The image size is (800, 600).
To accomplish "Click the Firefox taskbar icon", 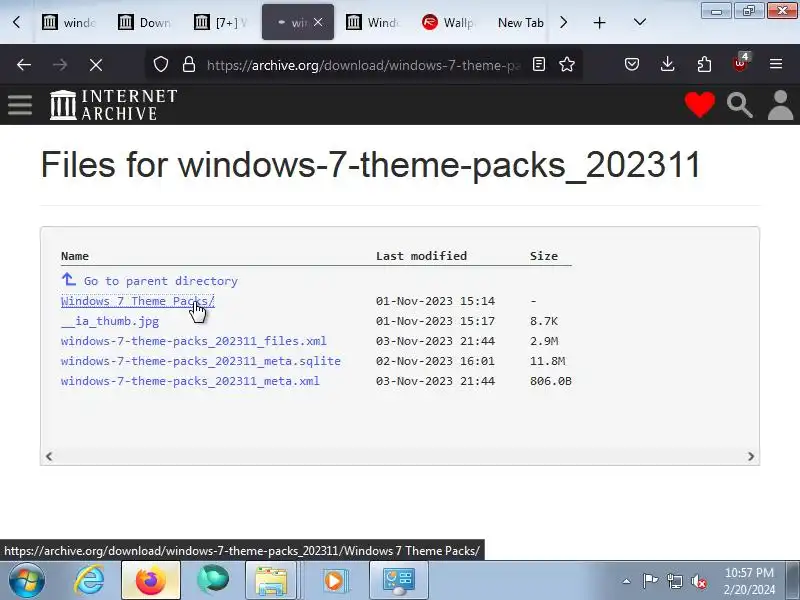I will point(151,580).
